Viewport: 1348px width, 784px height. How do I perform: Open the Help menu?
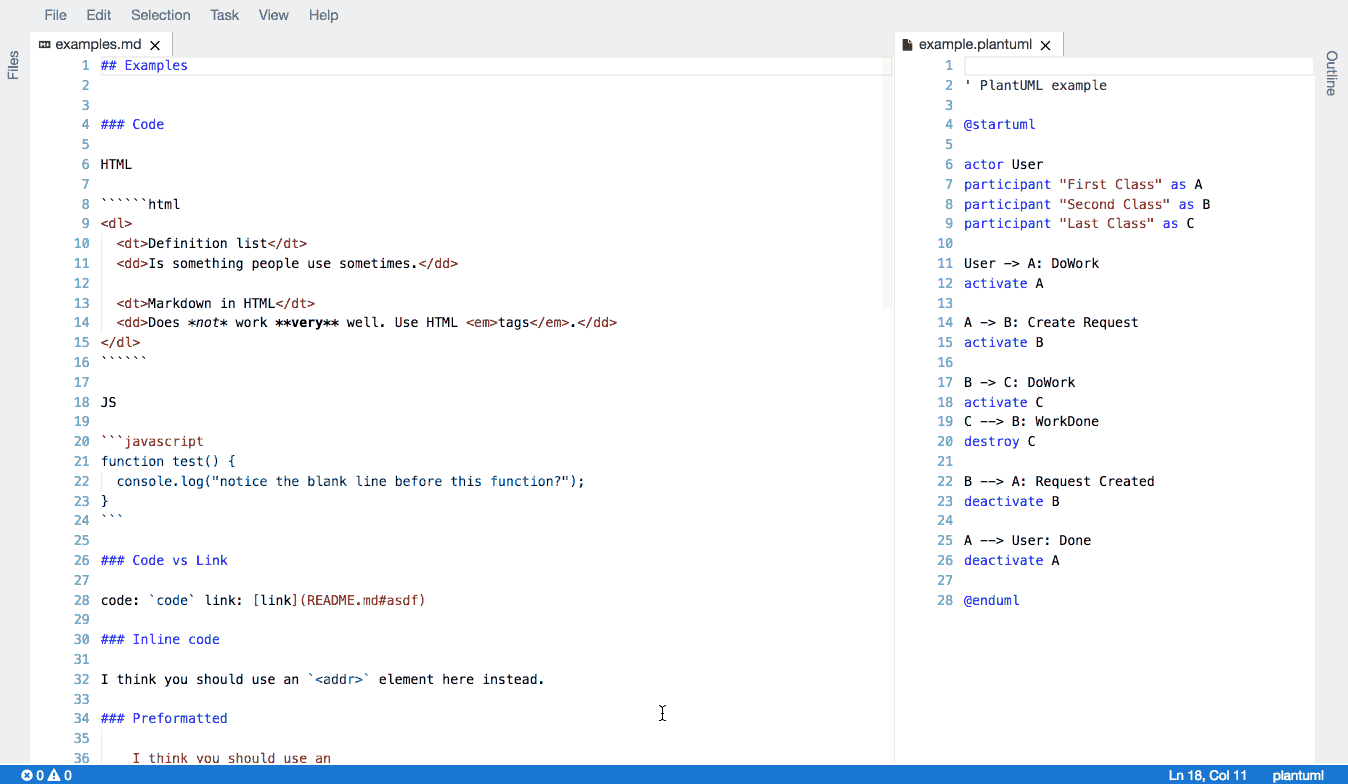323,15
